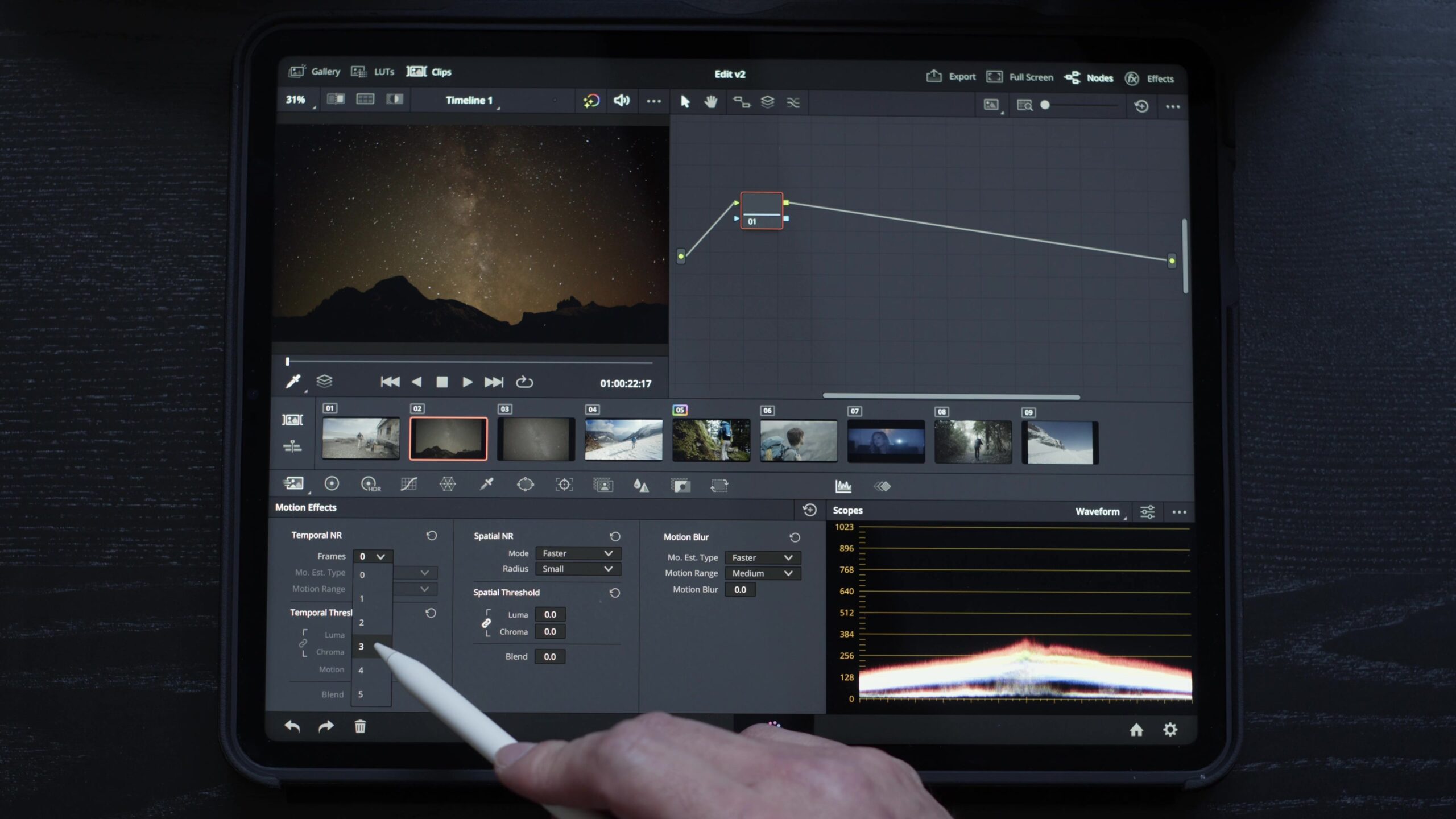
Task: Open project settings gear
Action: (x=1170, y=730)
